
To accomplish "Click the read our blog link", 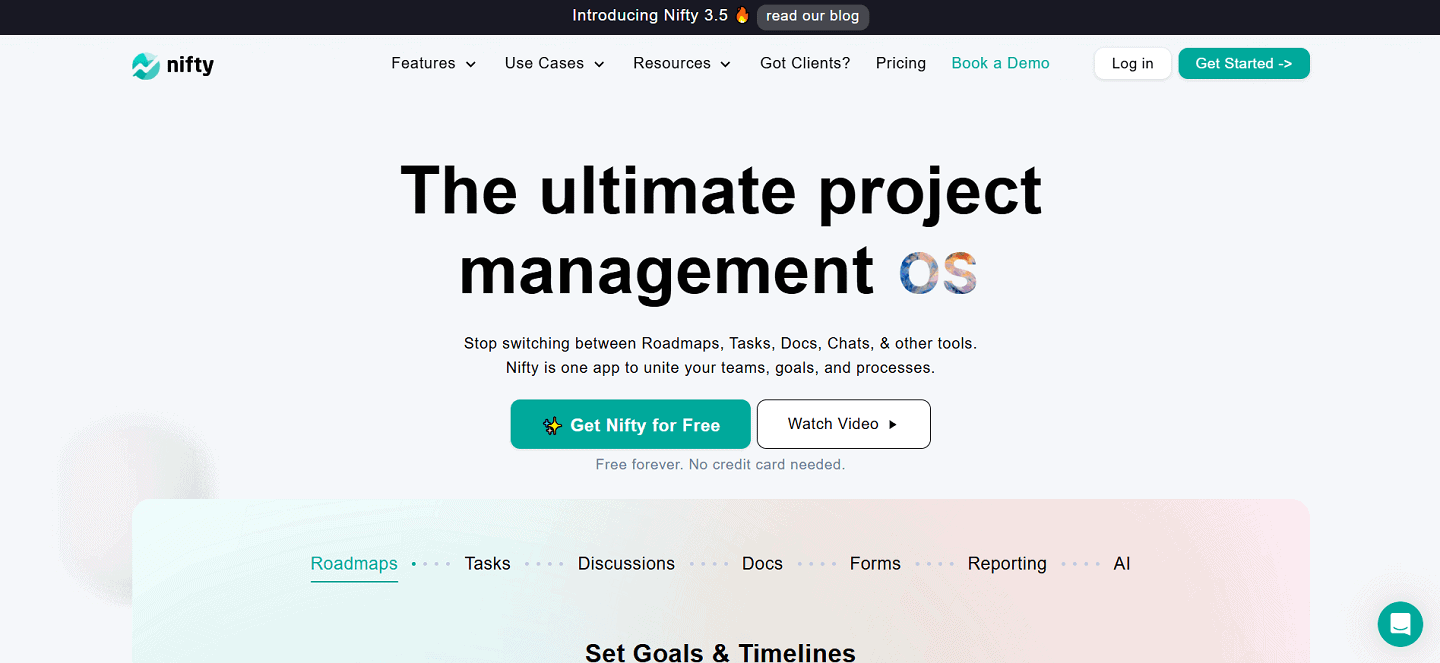I will [x=812, y=16].
